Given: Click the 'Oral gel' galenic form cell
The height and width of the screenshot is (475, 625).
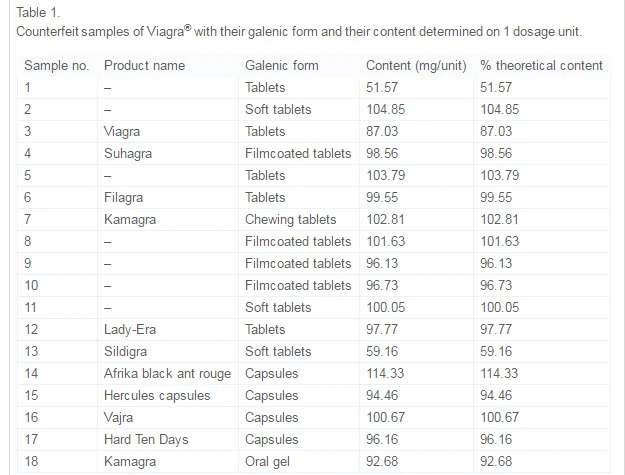Looking at the screenshot, I should [267, 461].
